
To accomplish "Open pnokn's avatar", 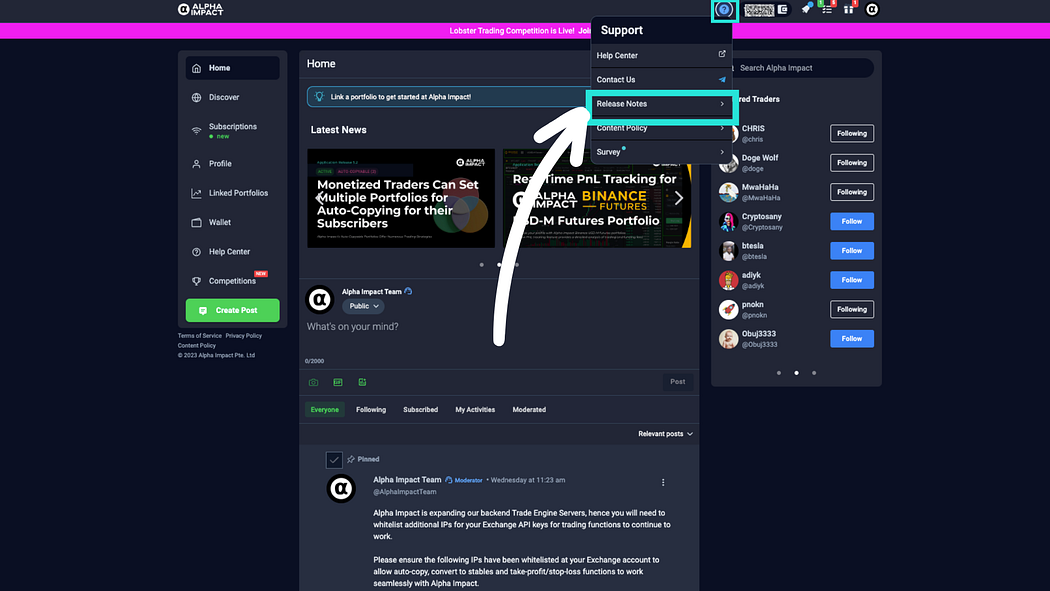I will [729, 309].
